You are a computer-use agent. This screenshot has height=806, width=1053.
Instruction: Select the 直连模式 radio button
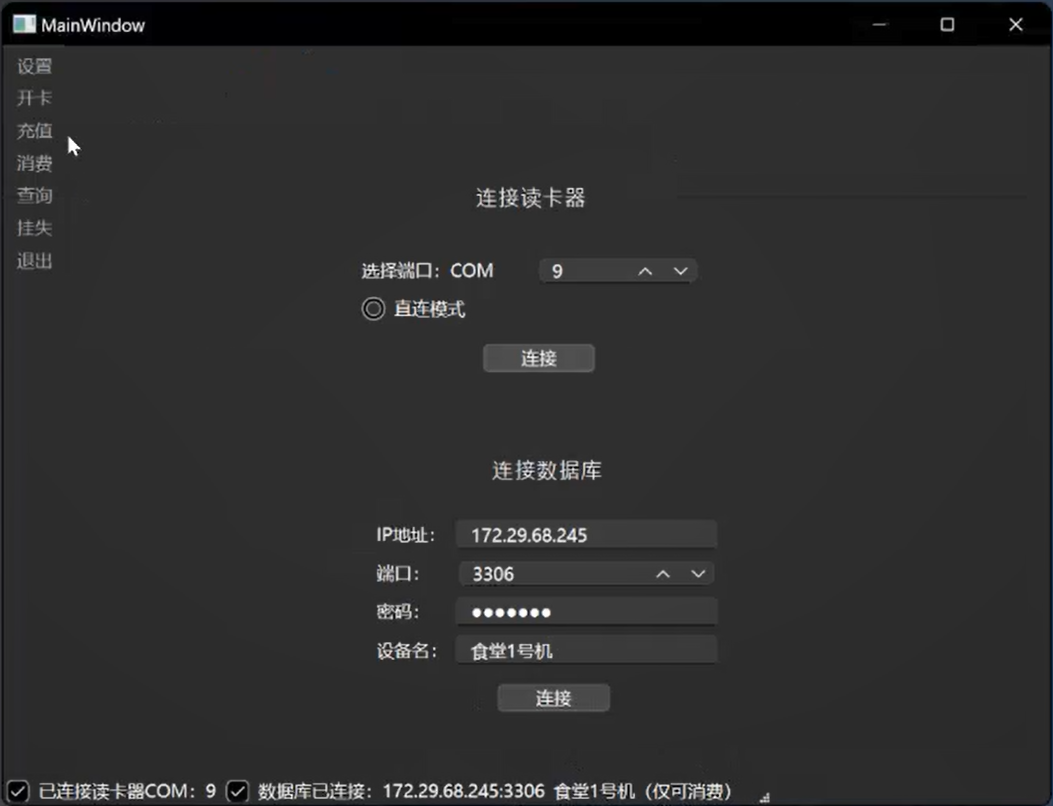372,308
